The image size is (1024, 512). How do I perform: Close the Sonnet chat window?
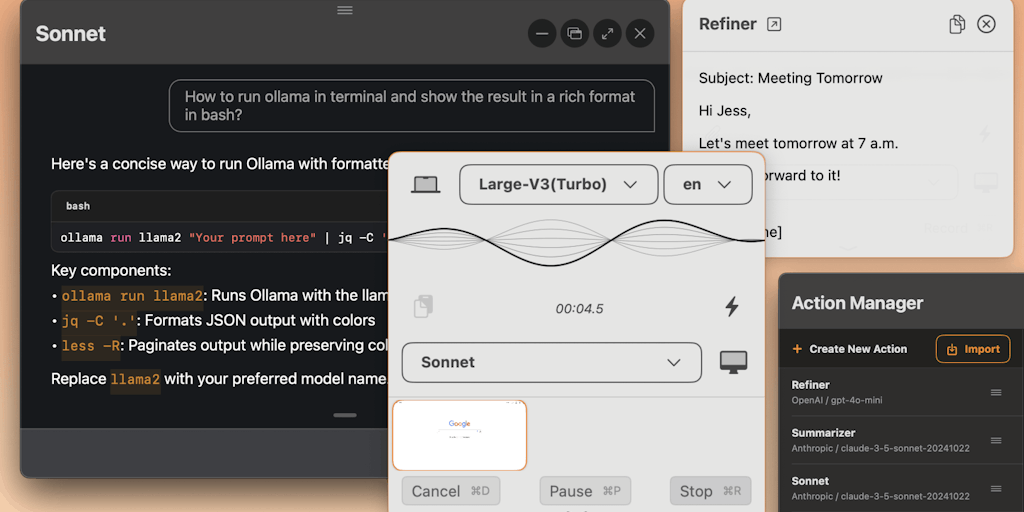click(640, 33)
